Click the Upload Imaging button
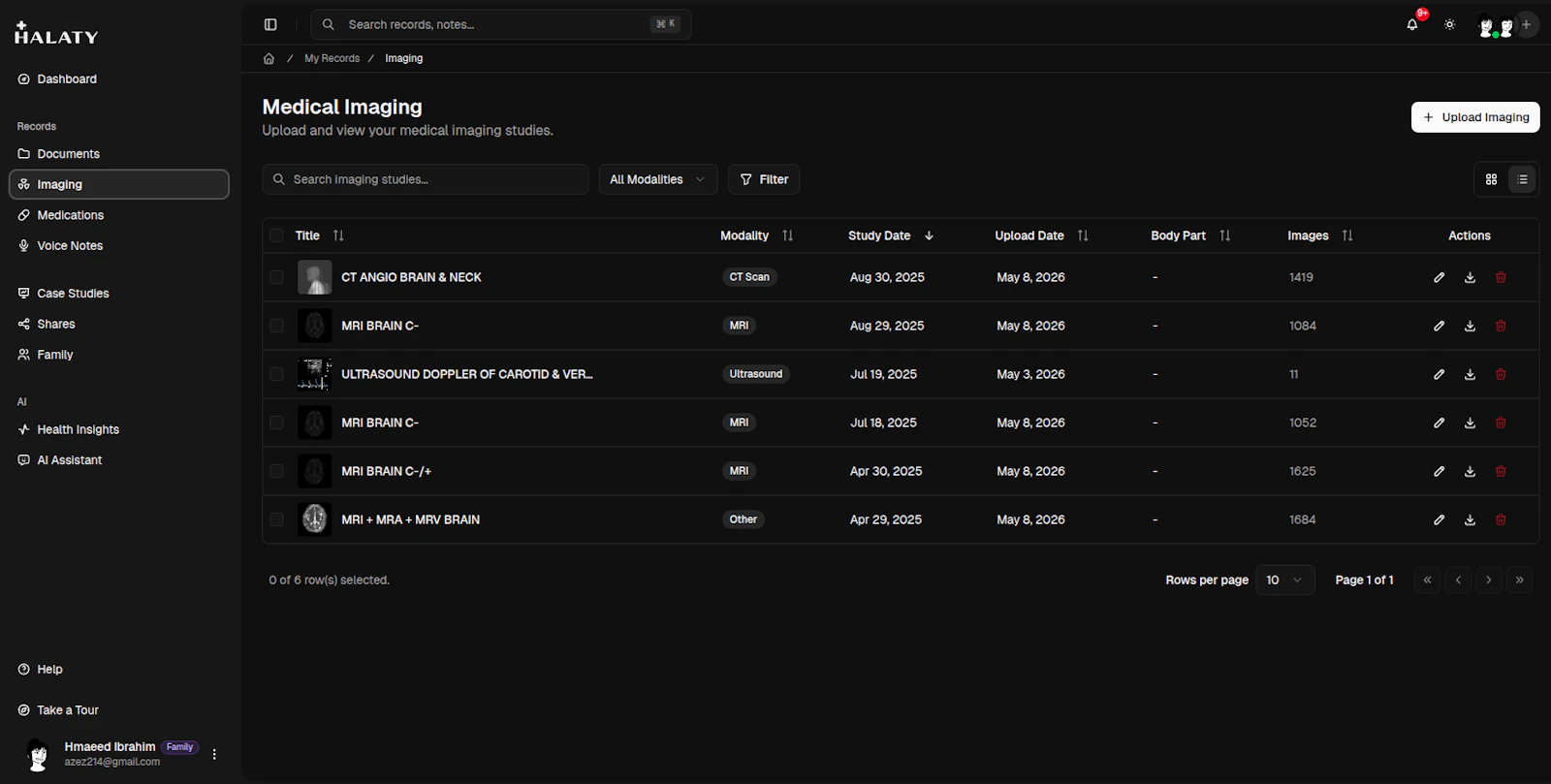Viewport: 1551px width, 784px height. (x=1475, y=117)
